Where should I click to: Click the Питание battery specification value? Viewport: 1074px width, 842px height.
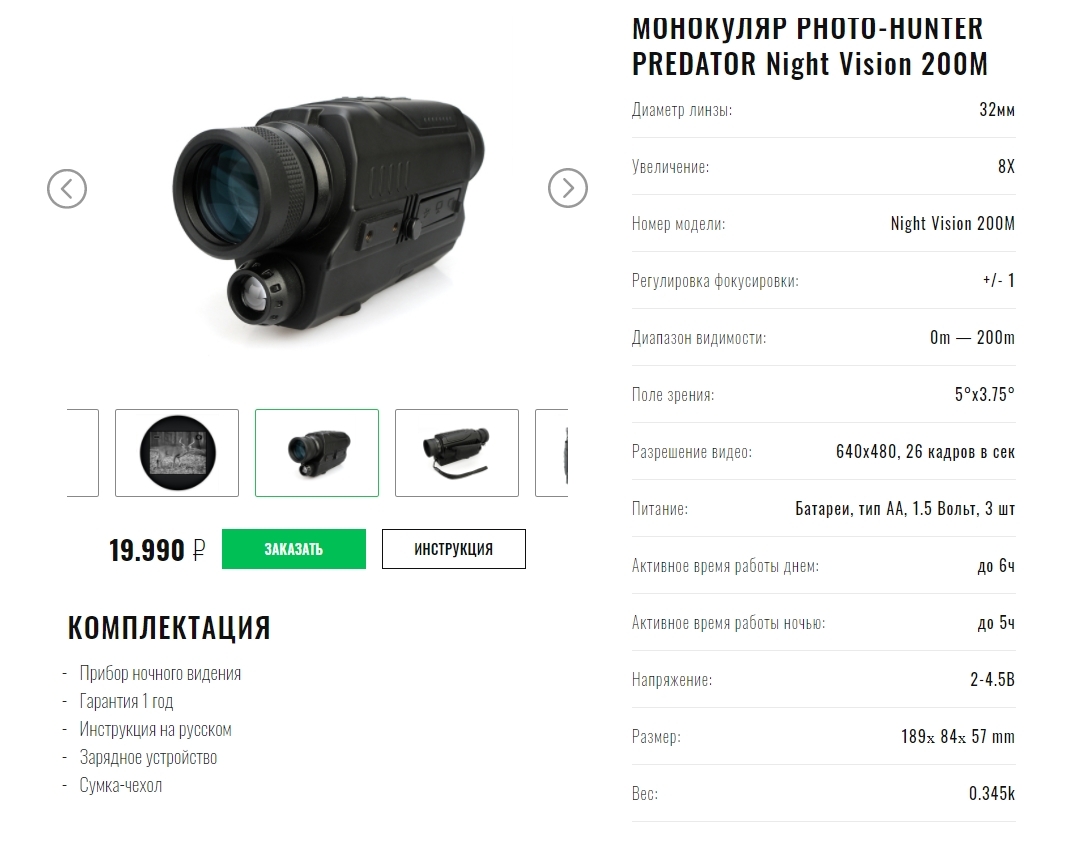pos(905,509)
